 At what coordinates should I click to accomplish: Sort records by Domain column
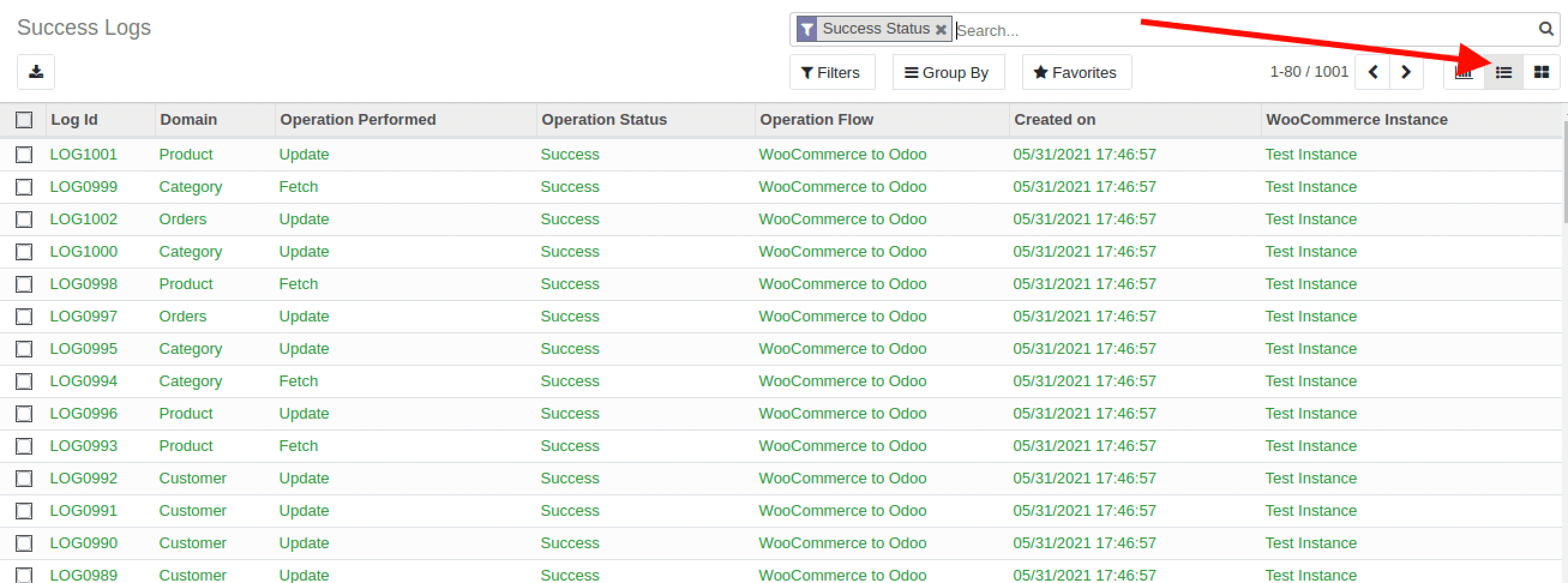click(188, 119)
